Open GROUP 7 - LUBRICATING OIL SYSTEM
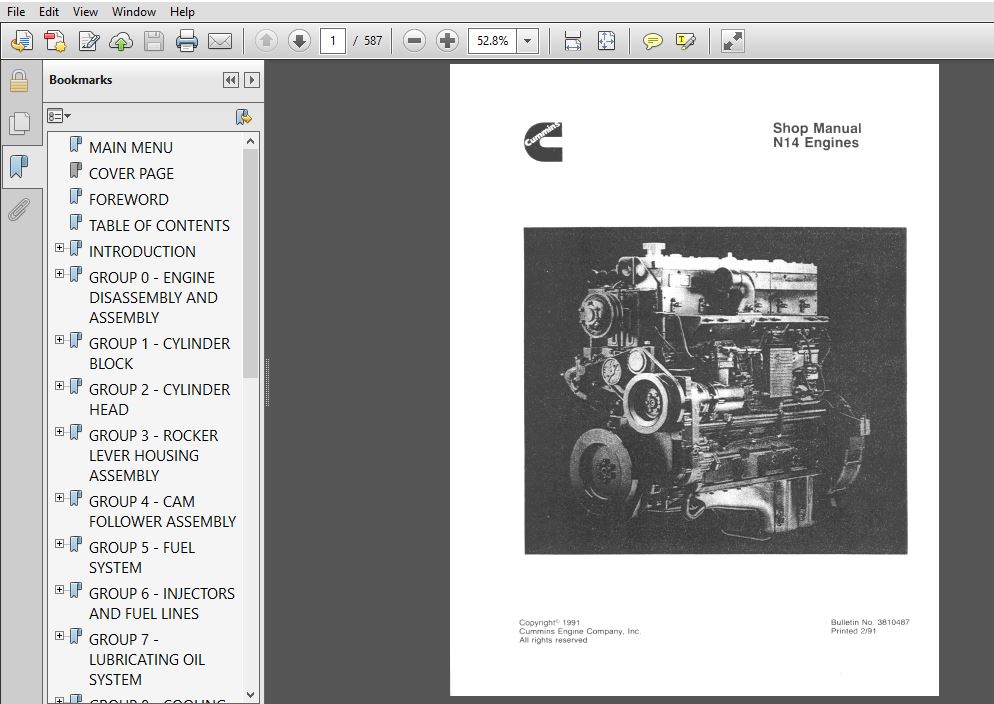Image resolution: width=994 pixels, height=704 pixels. (x=146, y=660)
